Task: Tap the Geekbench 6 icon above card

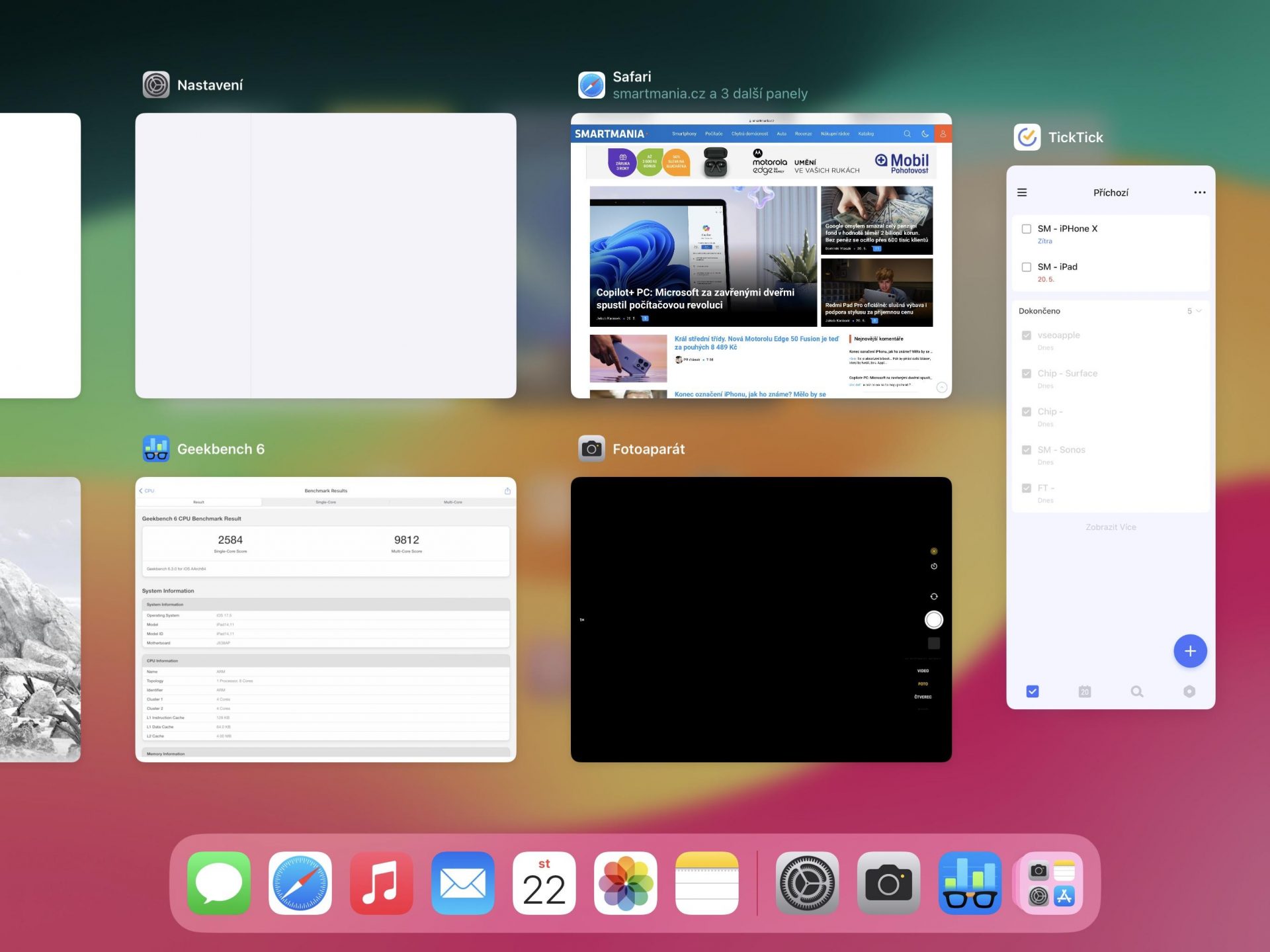Action: (x=156, y=449)
